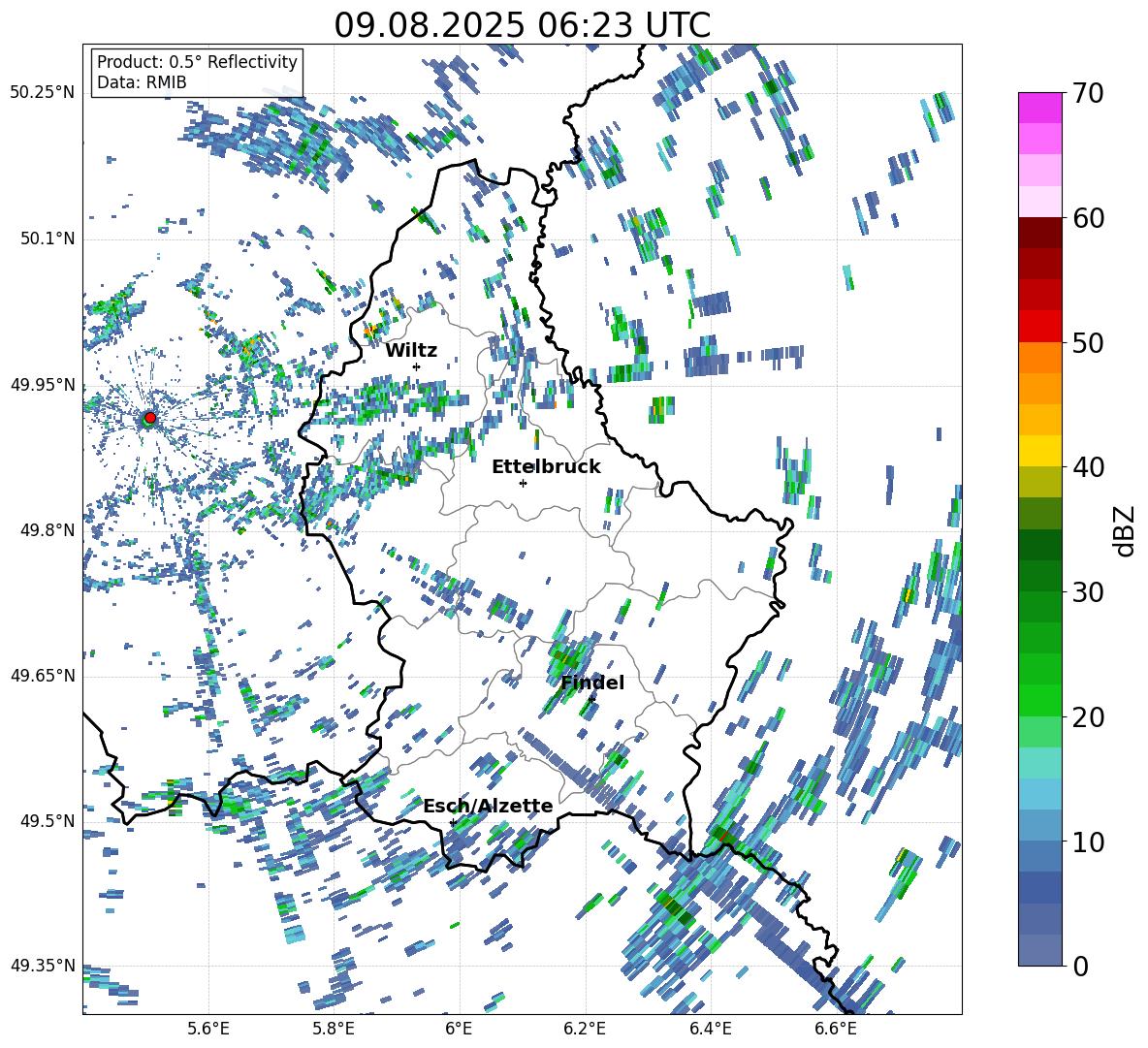Click the Data: RMIB text
This screenshot has width=1148, height=1048.
[142, 82]
